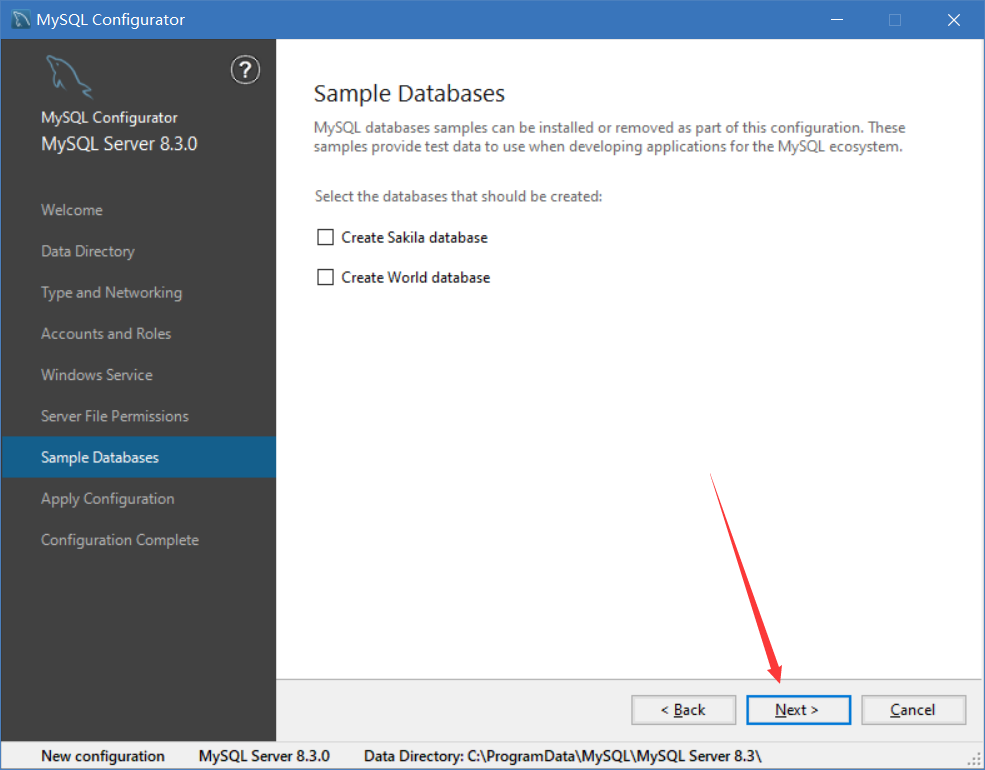Close the MySQL Configurator window

[954, 19]
